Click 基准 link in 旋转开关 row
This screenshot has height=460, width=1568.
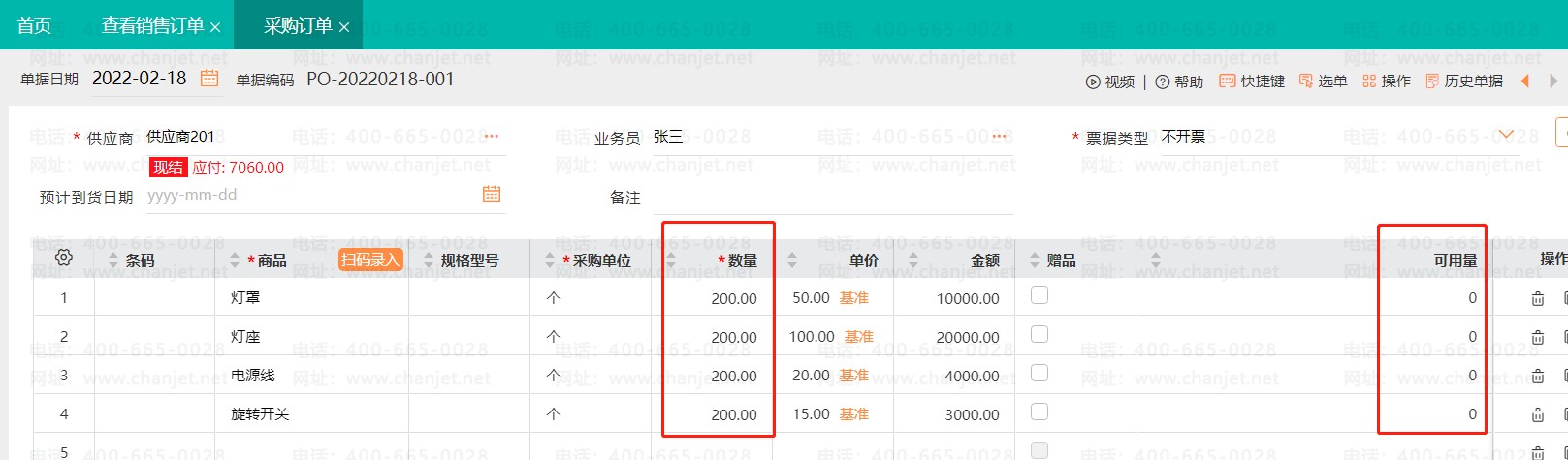(x=854, y=414)
